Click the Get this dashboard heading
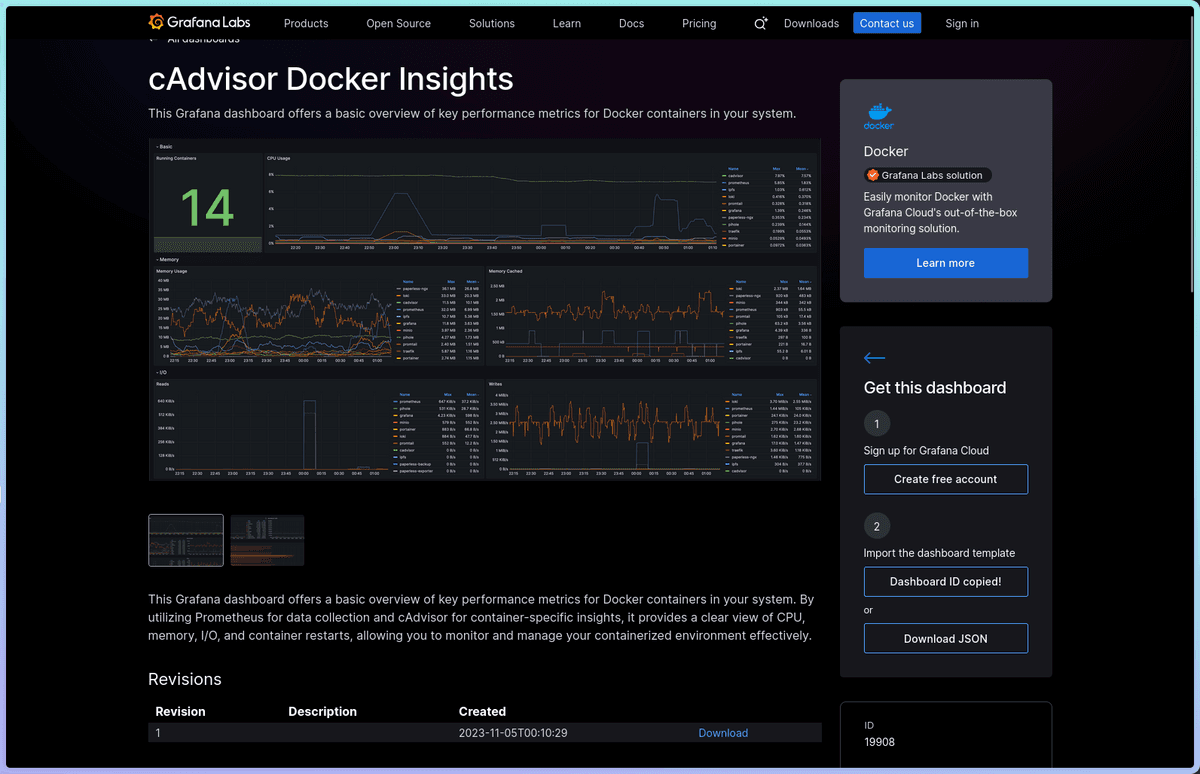This screenshot has width=1200, height=774. 935,388
